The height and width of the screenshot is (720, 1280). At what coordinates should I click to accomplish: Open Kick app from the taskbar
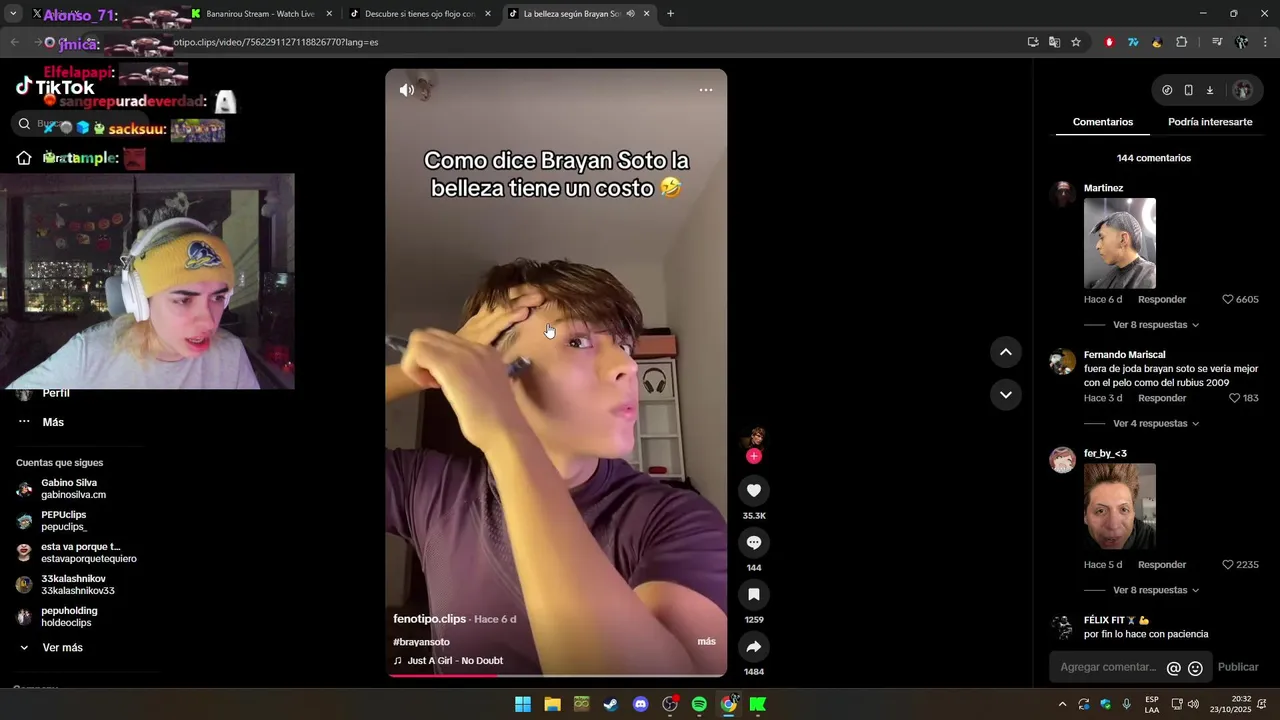758,704
